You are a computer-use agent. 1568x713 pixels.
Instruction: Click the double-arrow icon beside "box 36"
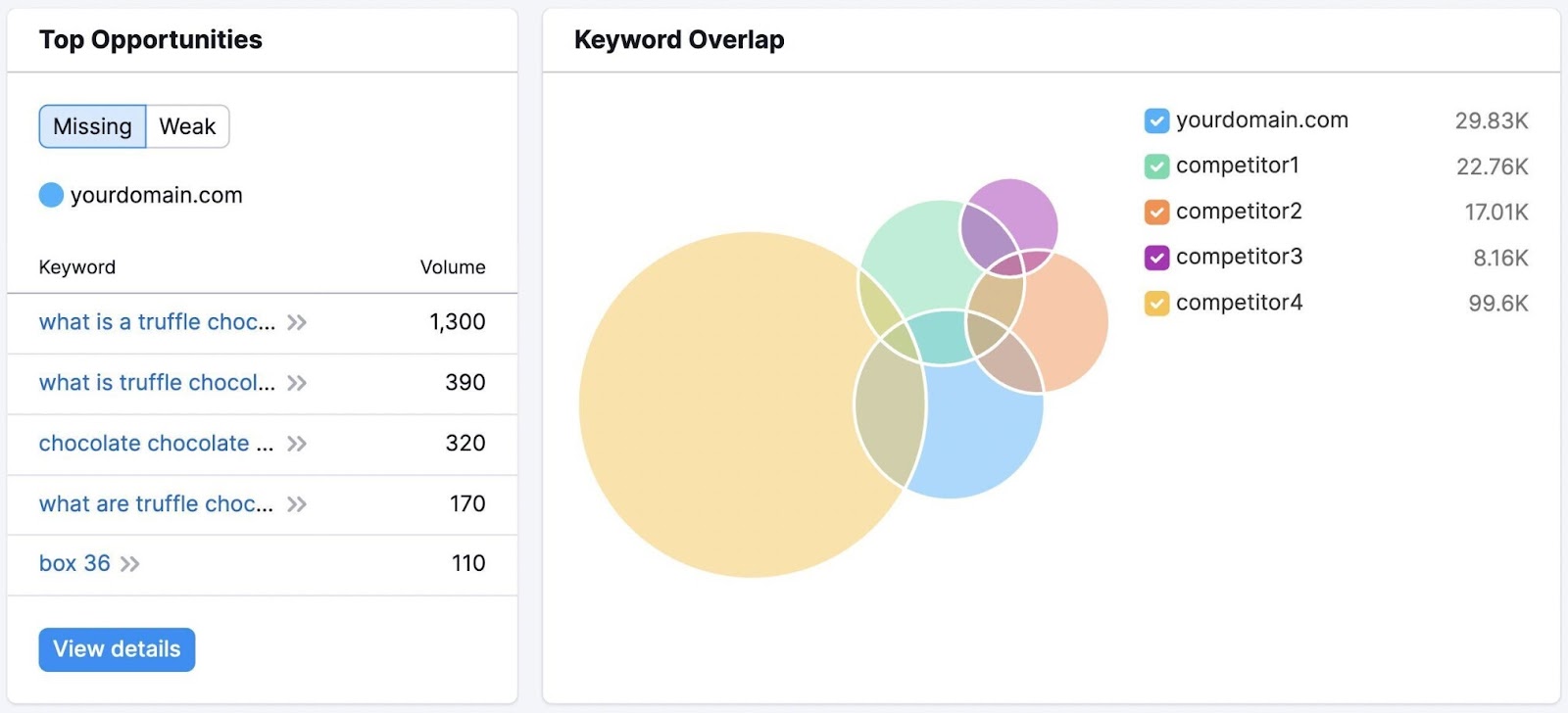(130, 564)
